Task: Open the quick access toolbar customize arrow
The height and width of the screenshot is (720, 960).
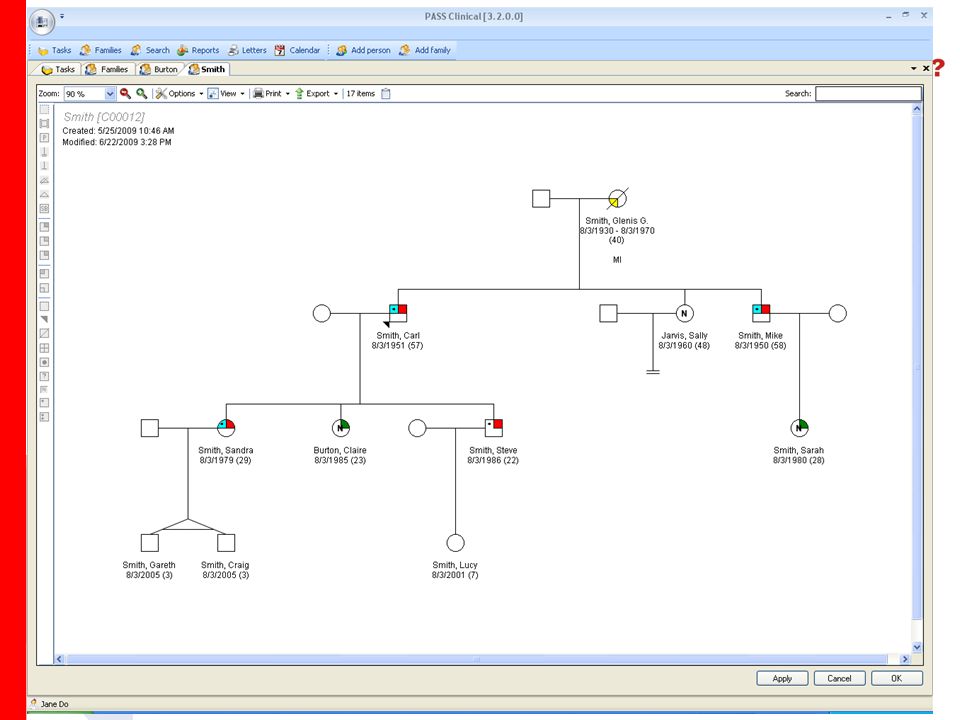Action: tap(62, 17)
